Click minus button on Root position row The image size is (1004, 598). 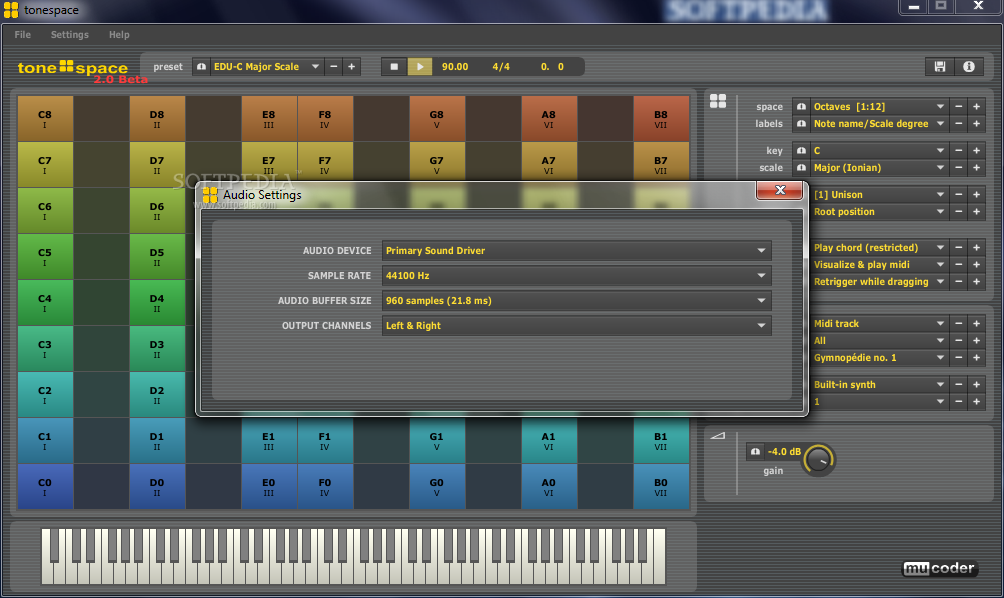tap(959, 212)
